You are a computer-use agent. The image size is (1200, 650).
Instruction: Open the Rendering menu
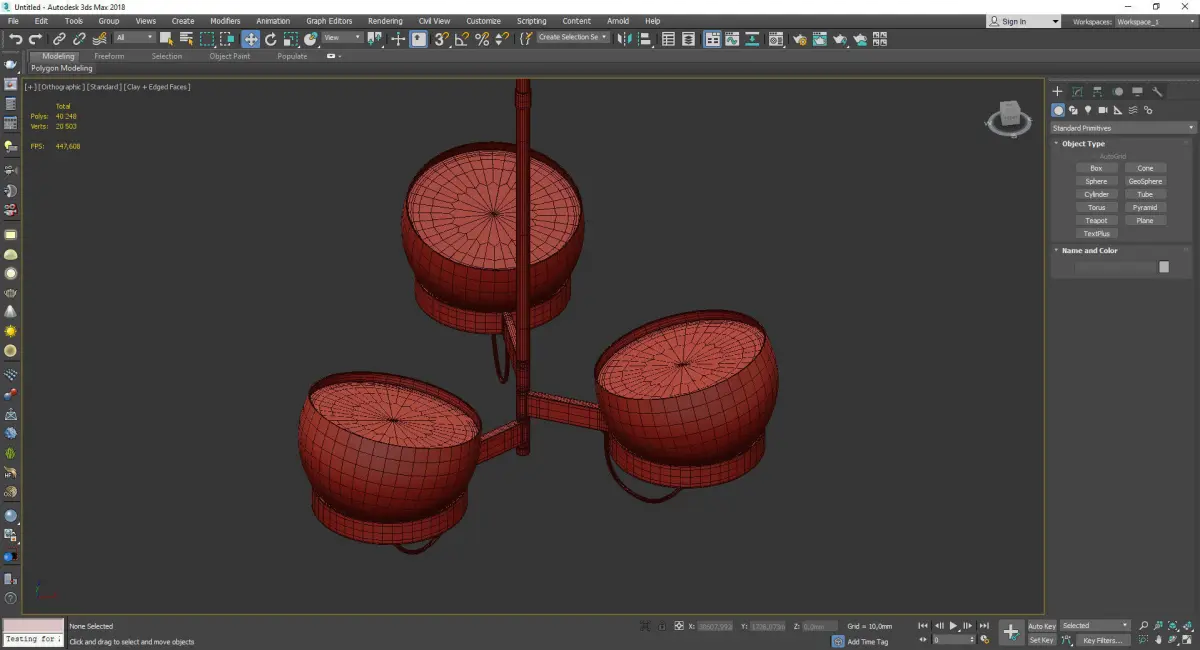click(x=385, y=21)
